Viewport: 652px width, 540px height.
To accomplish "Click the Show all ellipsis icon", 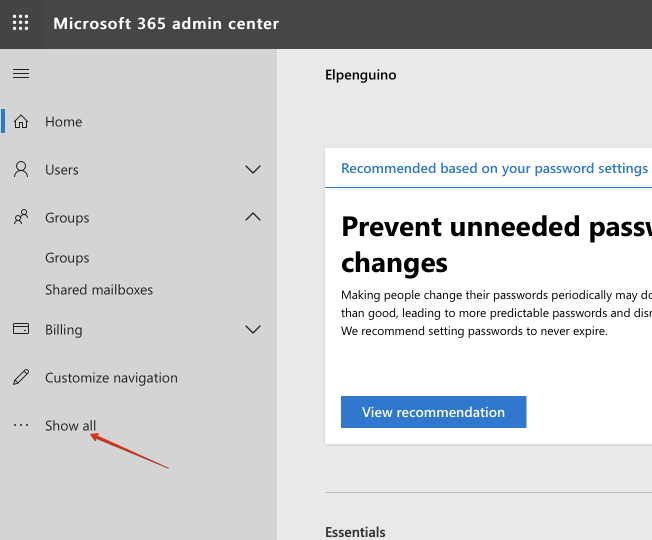I will (x=21, y=425).
